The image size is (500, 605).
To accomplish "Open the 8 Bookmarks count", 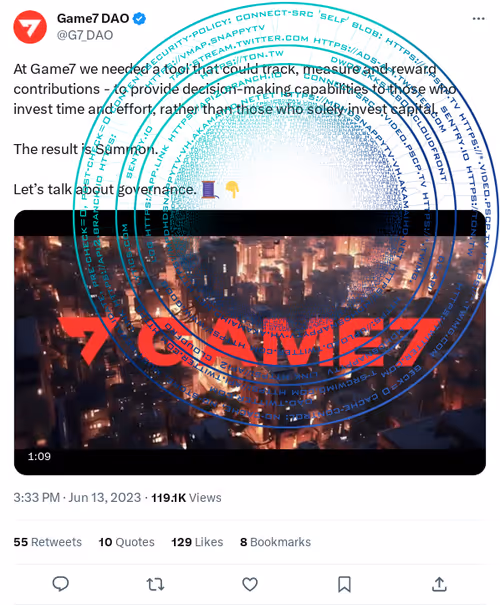I will point(275,542).
